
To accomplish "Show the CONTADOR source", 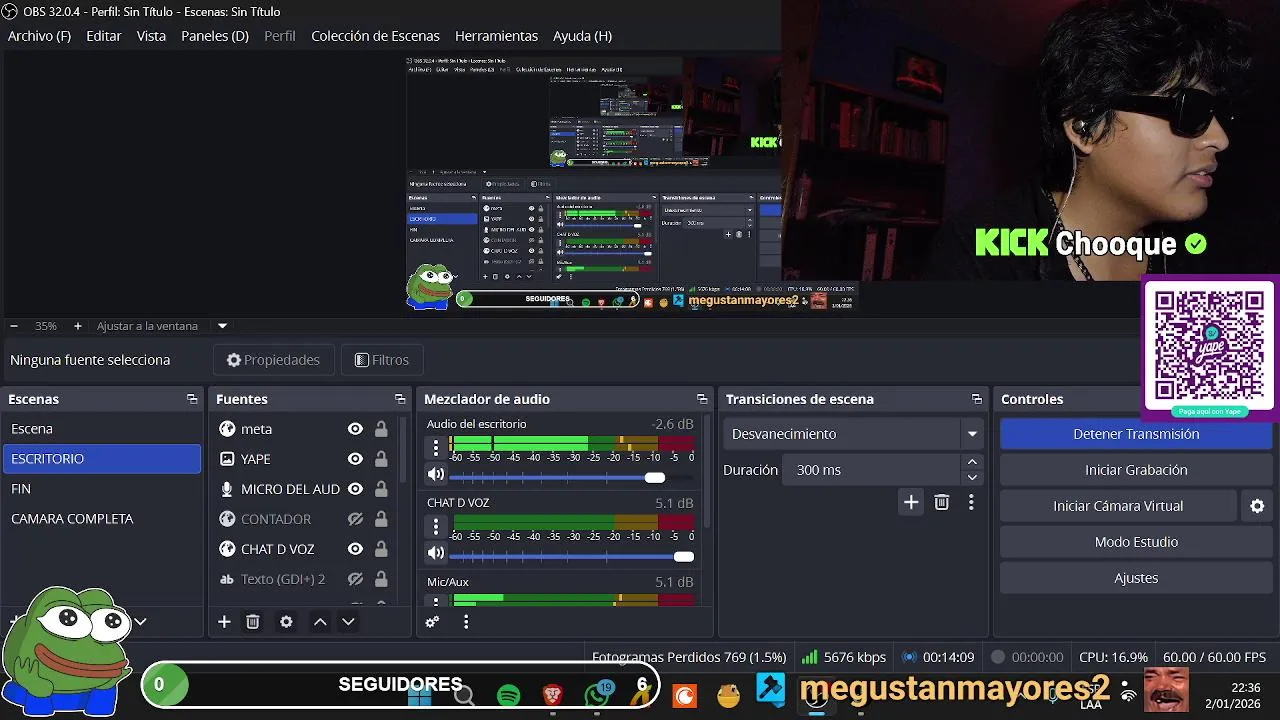I will coord(355,519).
